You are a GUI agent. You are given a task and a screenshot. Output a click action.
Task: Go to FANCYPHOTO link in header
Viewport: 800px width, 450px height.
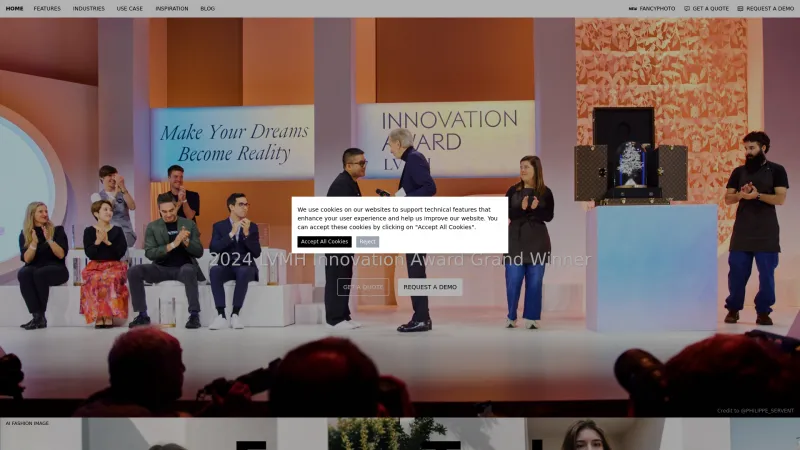(657, 9)
